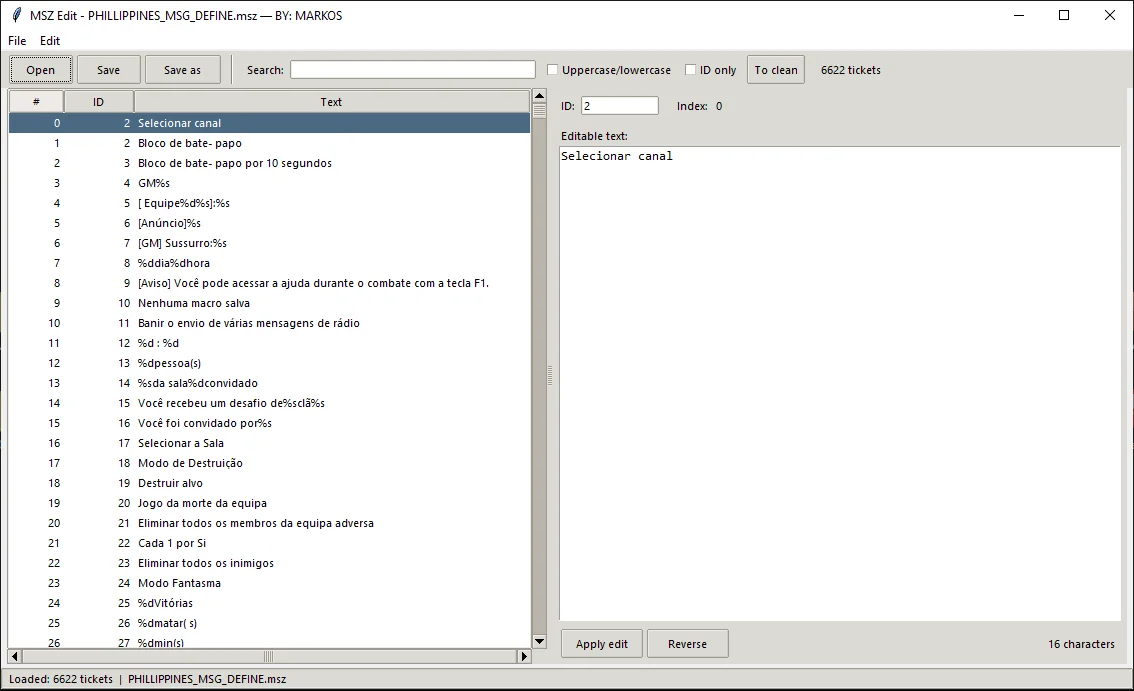The width and height of the screenshot is (1134, 691).
Task: Select row 'Eliminar todos os membros da equipa adversa'
Action: point(269,523)
